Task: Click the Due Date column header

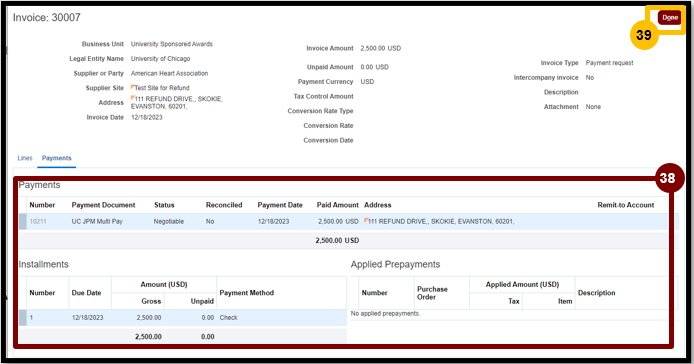Action: coord(86,293)
